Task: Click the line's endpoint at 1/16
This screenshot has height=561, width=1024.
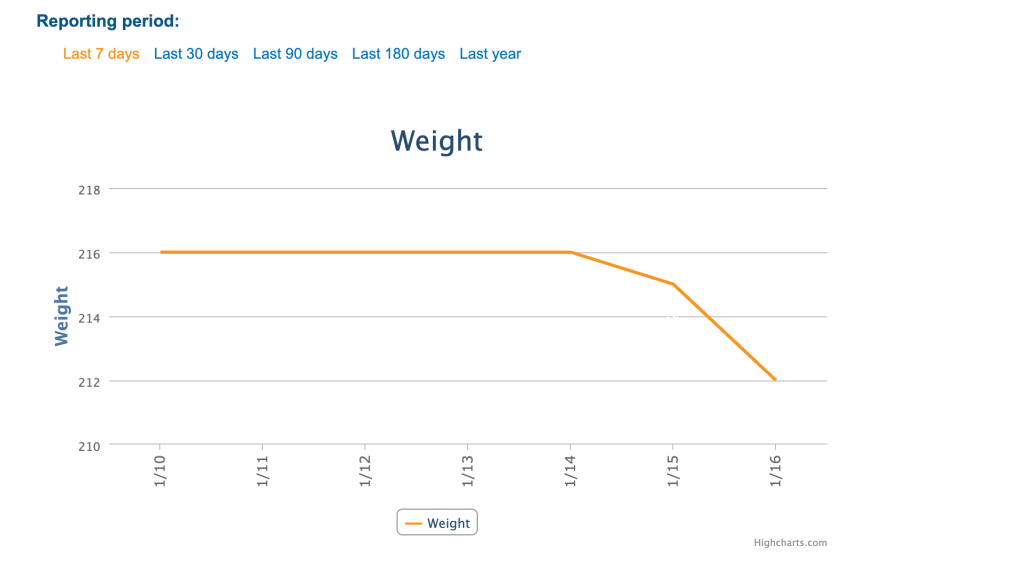Action: point(775,380)
